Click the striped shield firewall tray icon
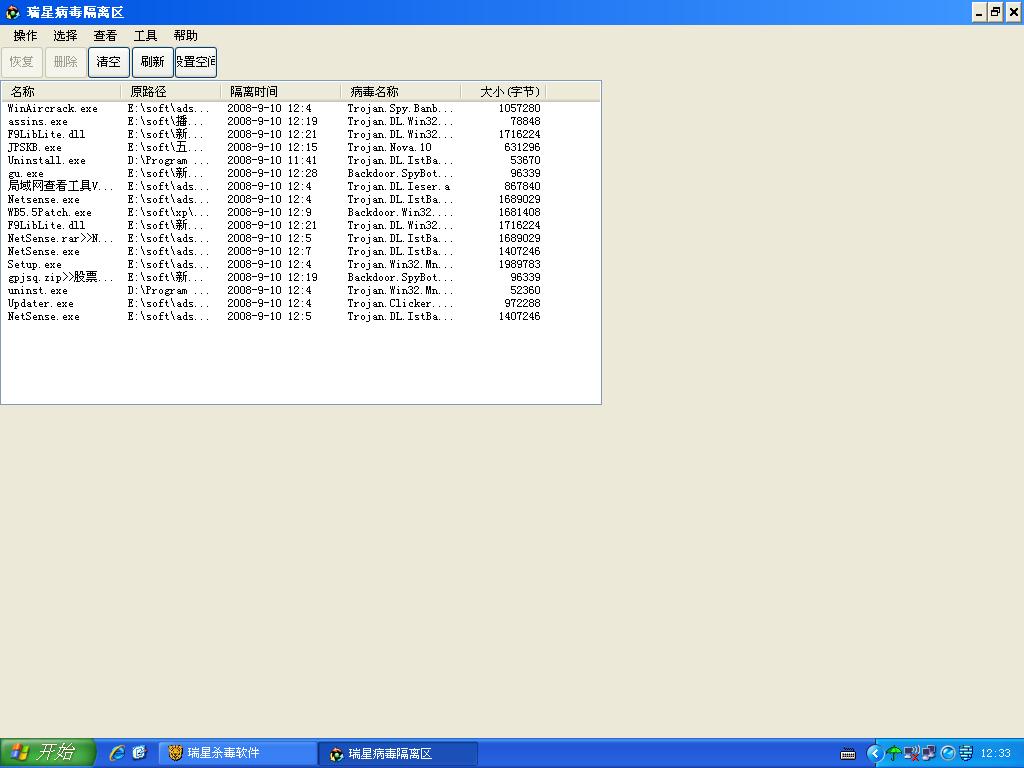Screen dimensions: 1024x768 (966, 753)
